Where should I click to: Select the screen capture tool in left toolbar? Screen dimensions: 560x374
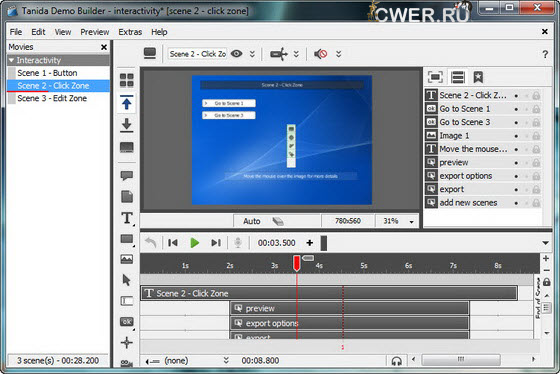click(x=126, y=147)
